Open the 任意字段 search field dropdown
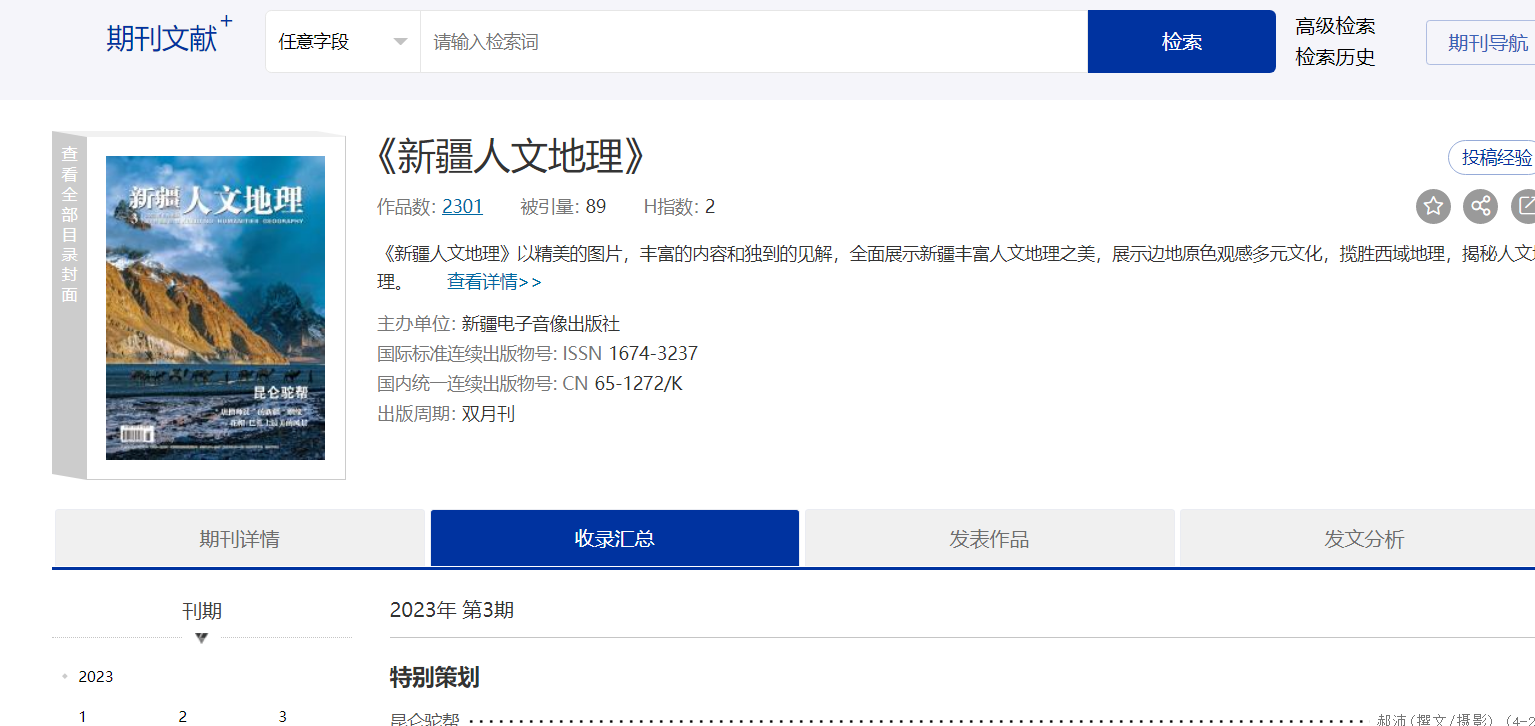The height and width of the screenshot is (726, 1535). [343, 42]
